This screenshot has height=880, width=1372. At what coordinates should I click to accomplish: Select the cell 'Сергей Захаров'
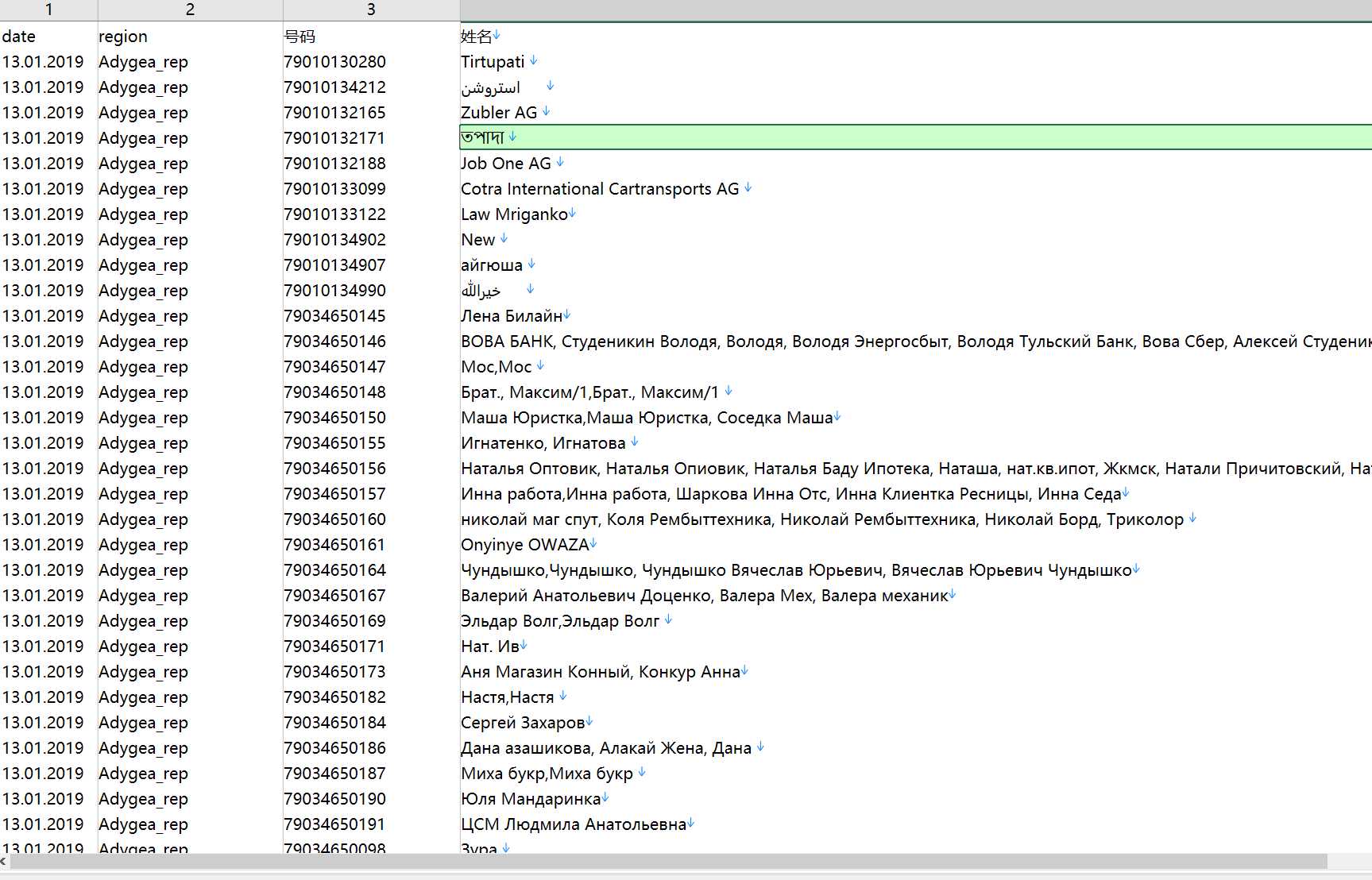click(x=916, y=723)
